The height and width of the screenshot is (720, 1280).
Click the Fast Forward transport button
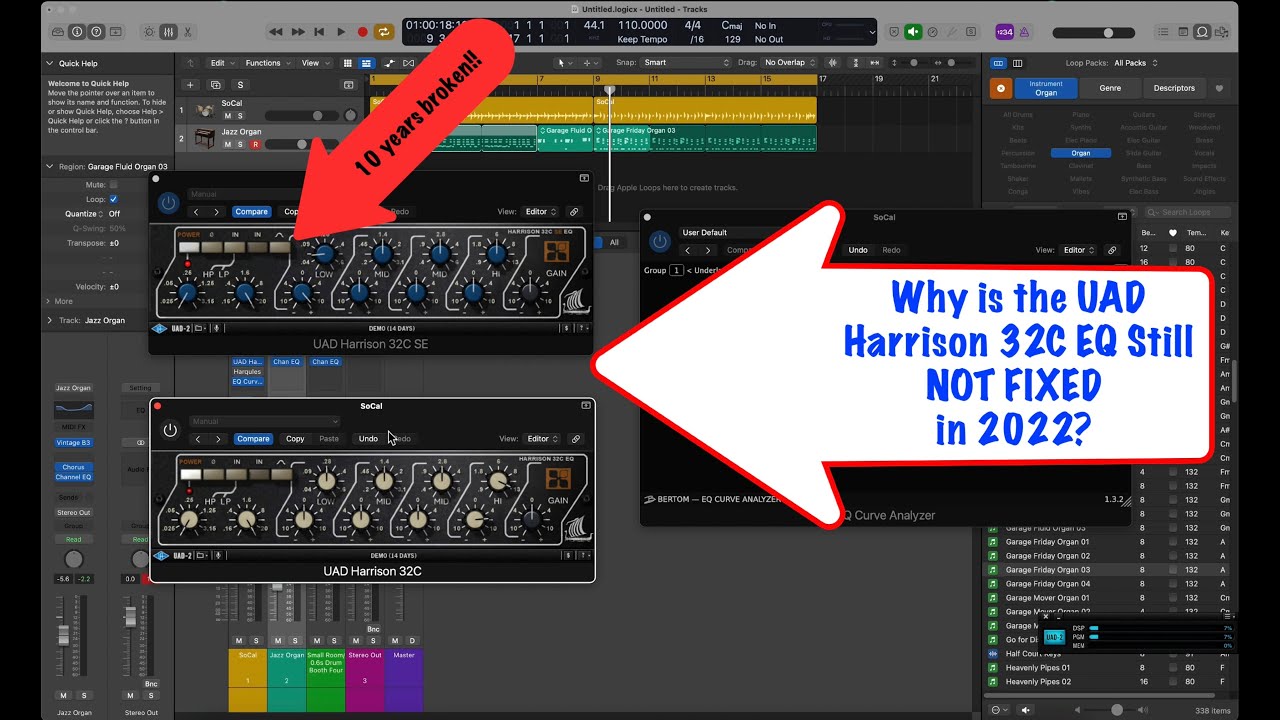(298, 32)
